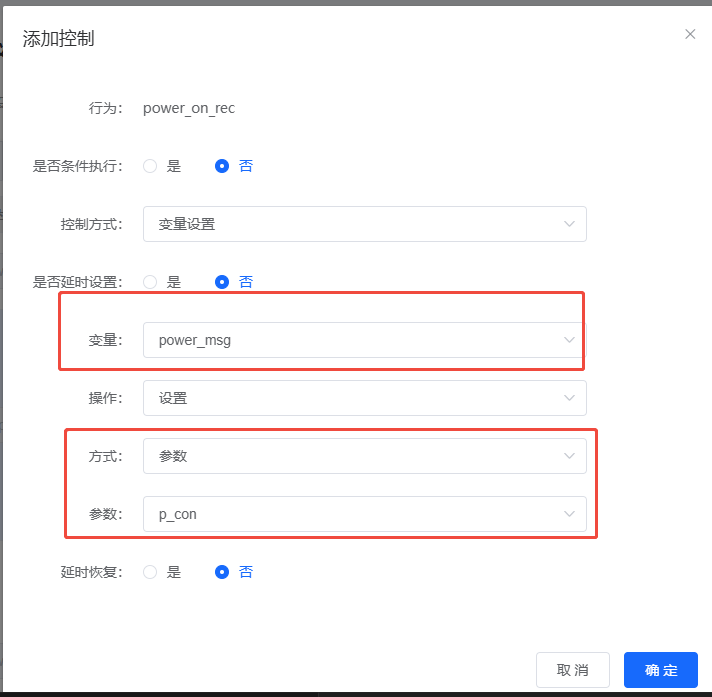Confirm with the 确定 button
This screenshot has width=712, height=697.
[x=661, y=670]
